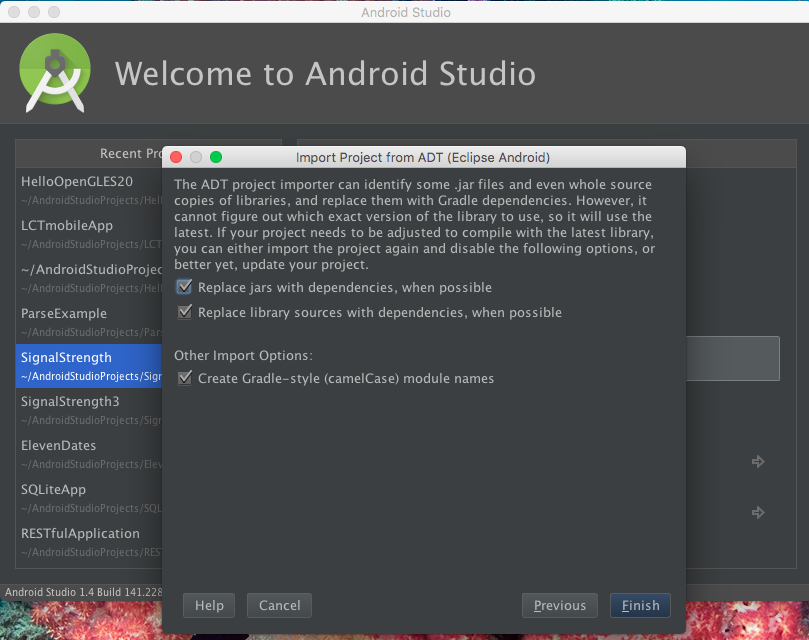This screenshot has height=640, width=809.
Task: Toggle Replace jars with dependencies checkbox
Action: click(184, 287)
